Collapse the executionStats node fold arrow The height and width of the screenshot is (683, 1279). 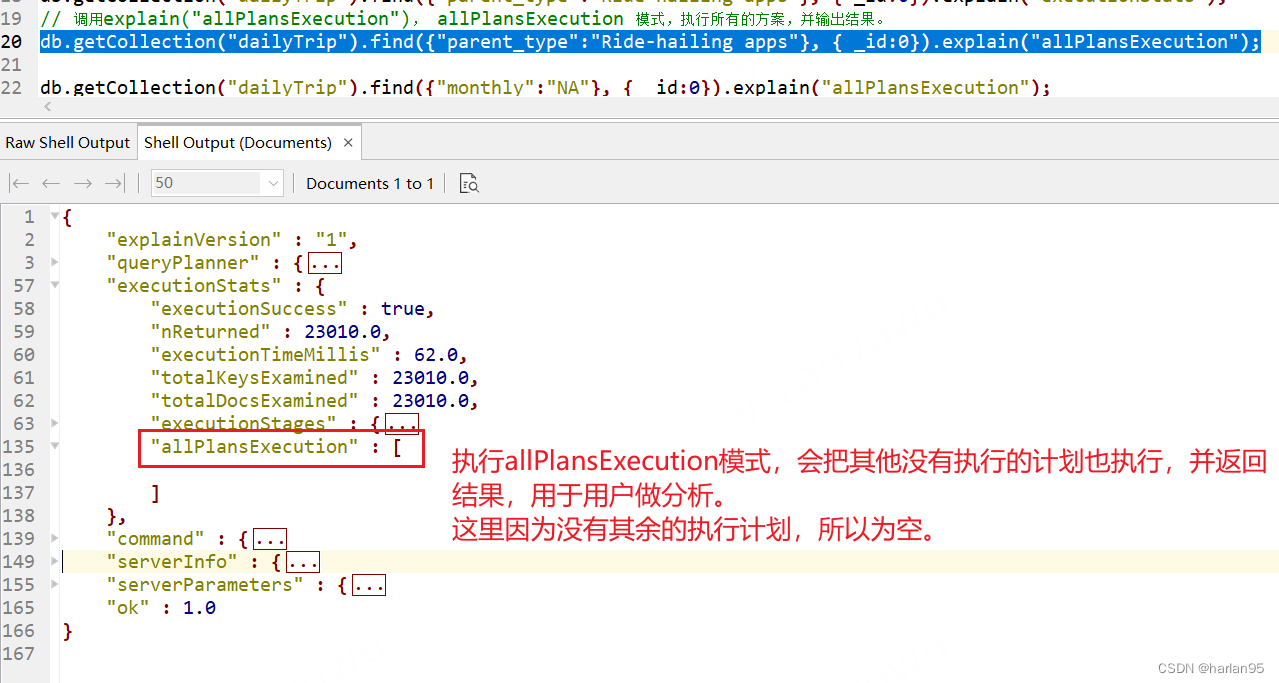coord(54,285)
